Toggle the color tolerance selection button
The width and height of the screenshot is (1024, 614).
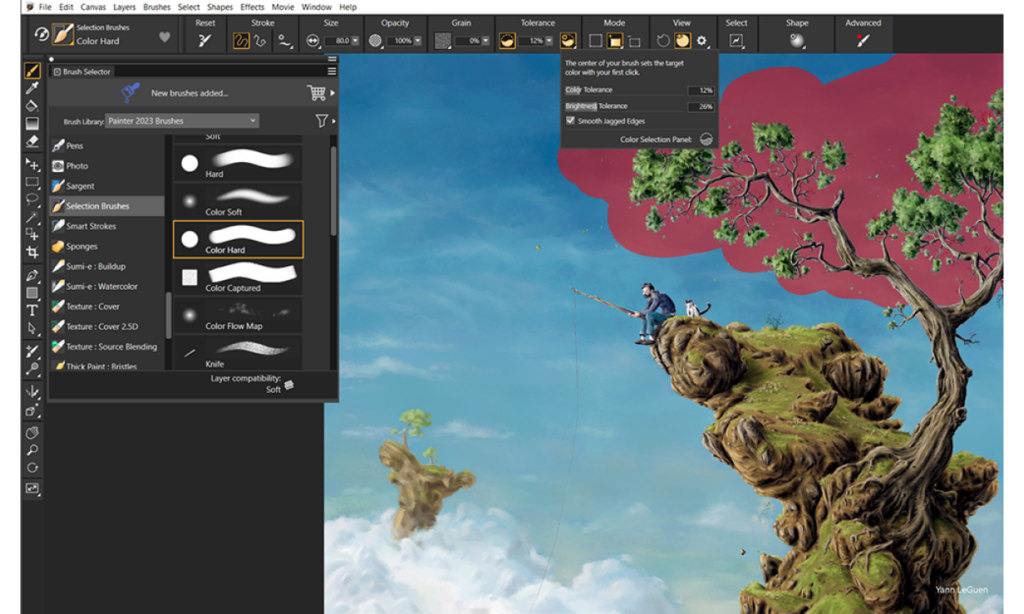[x=507, y=40]
